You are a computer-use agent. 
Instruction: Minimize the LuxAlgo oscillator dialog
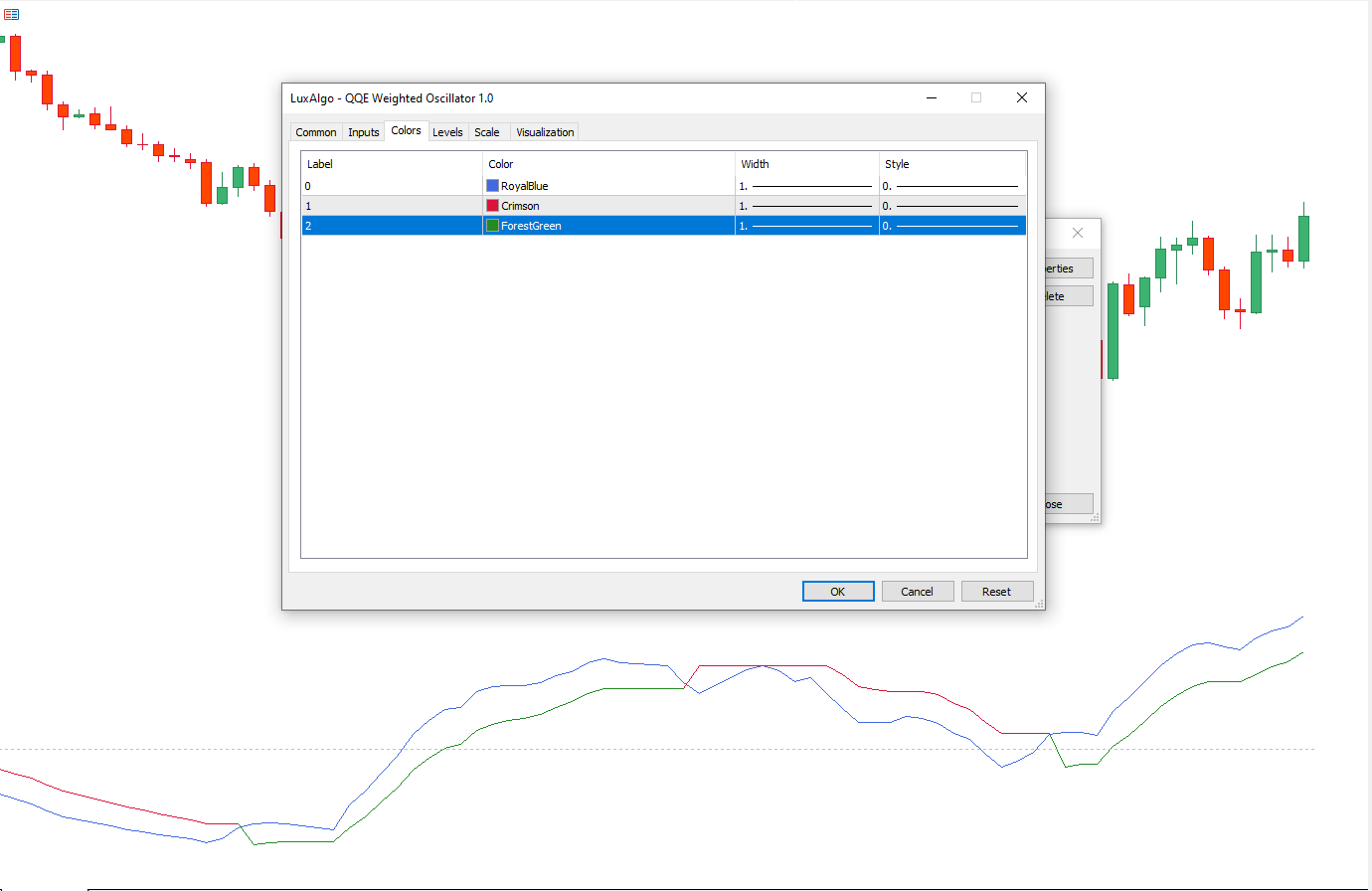click(x=932, y=97)
